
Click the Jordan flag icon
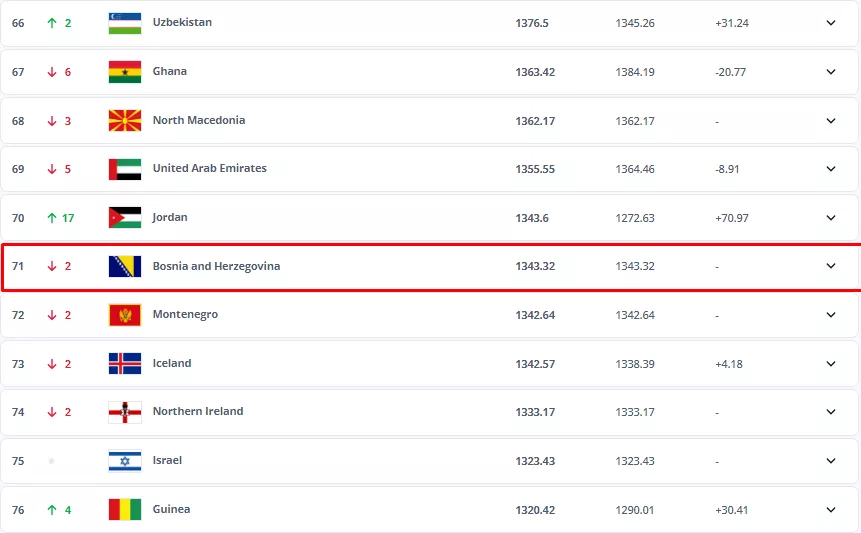pos(125,218)
